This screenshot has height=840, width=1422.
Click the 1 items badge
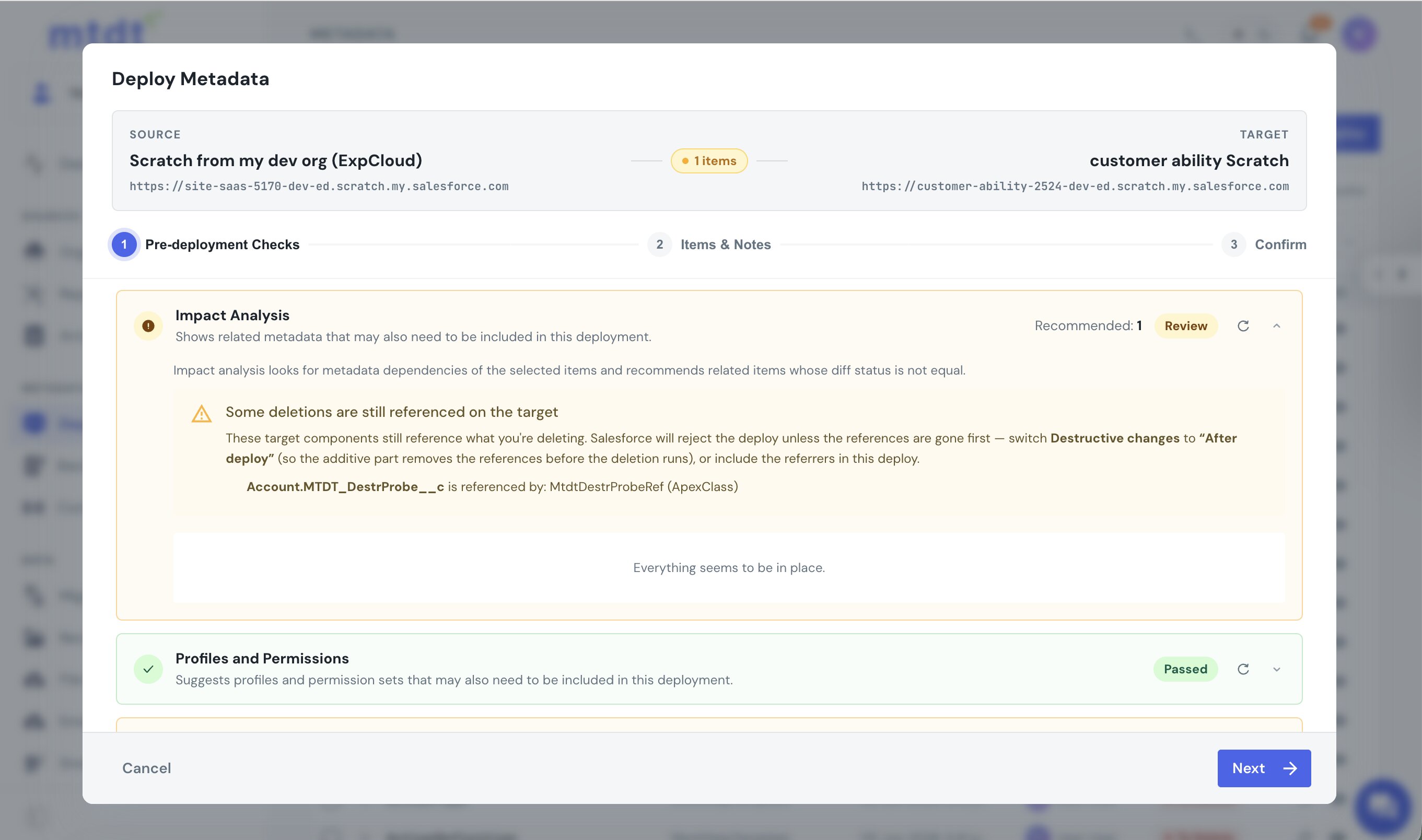tap(709, 161)
